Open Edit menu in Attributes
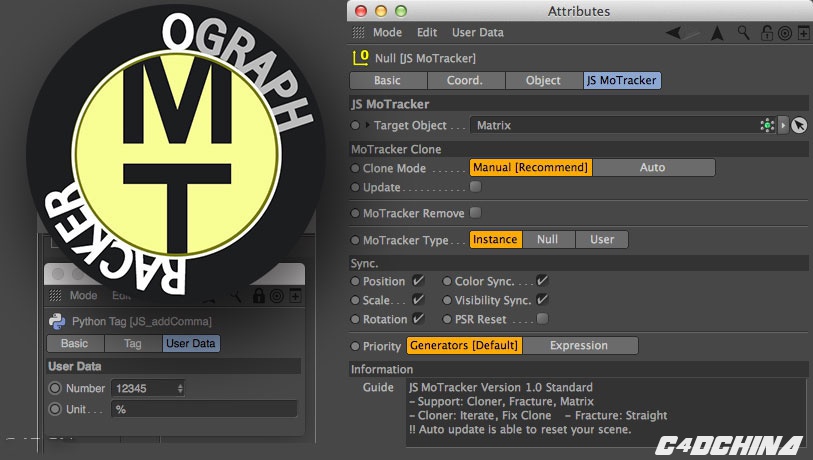813x460 pixels. coord(427,33)
